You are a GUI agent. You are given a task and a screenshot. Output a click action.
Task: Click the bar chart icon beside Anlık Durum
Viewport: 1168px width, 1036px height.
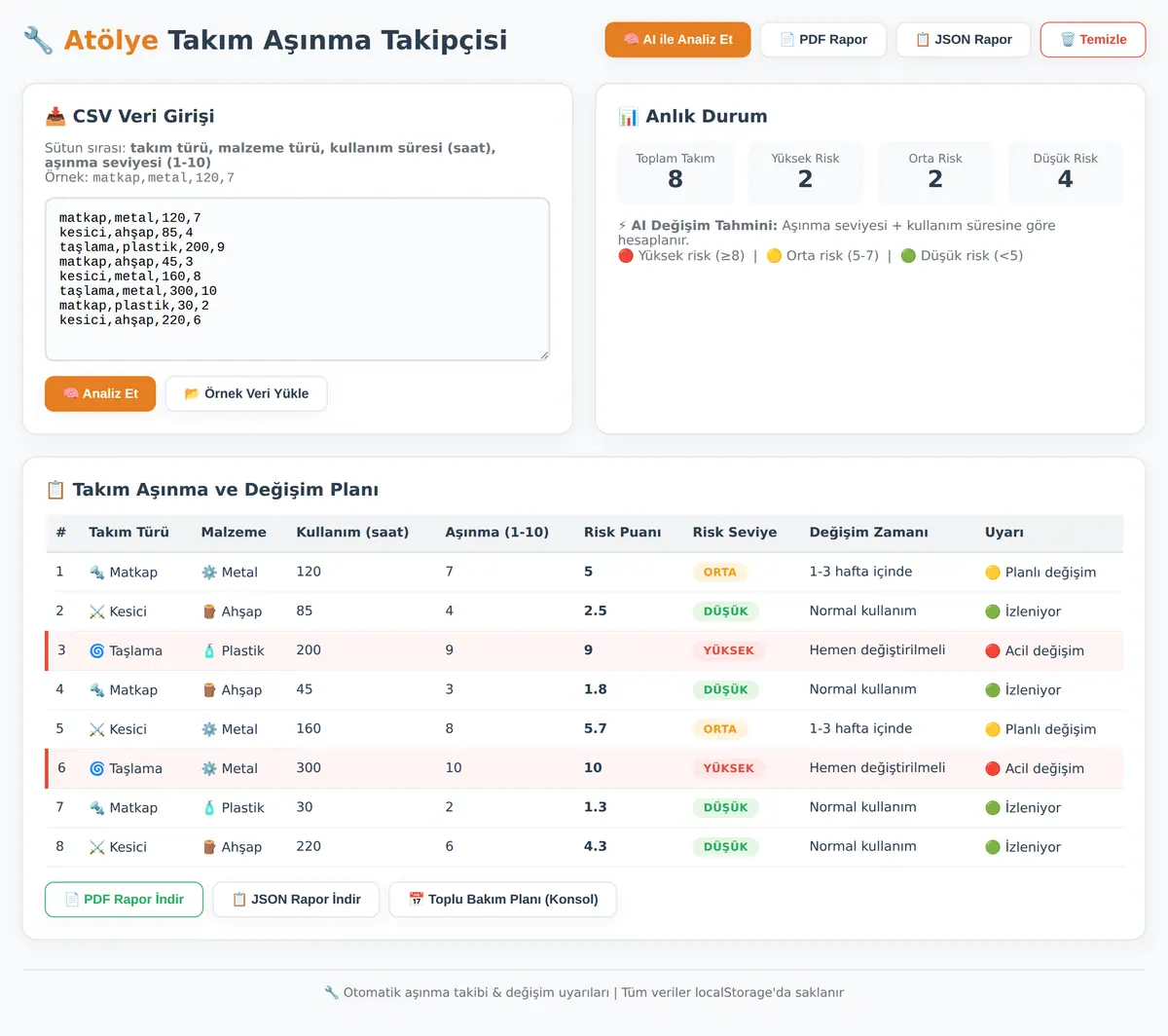[628, 117]
